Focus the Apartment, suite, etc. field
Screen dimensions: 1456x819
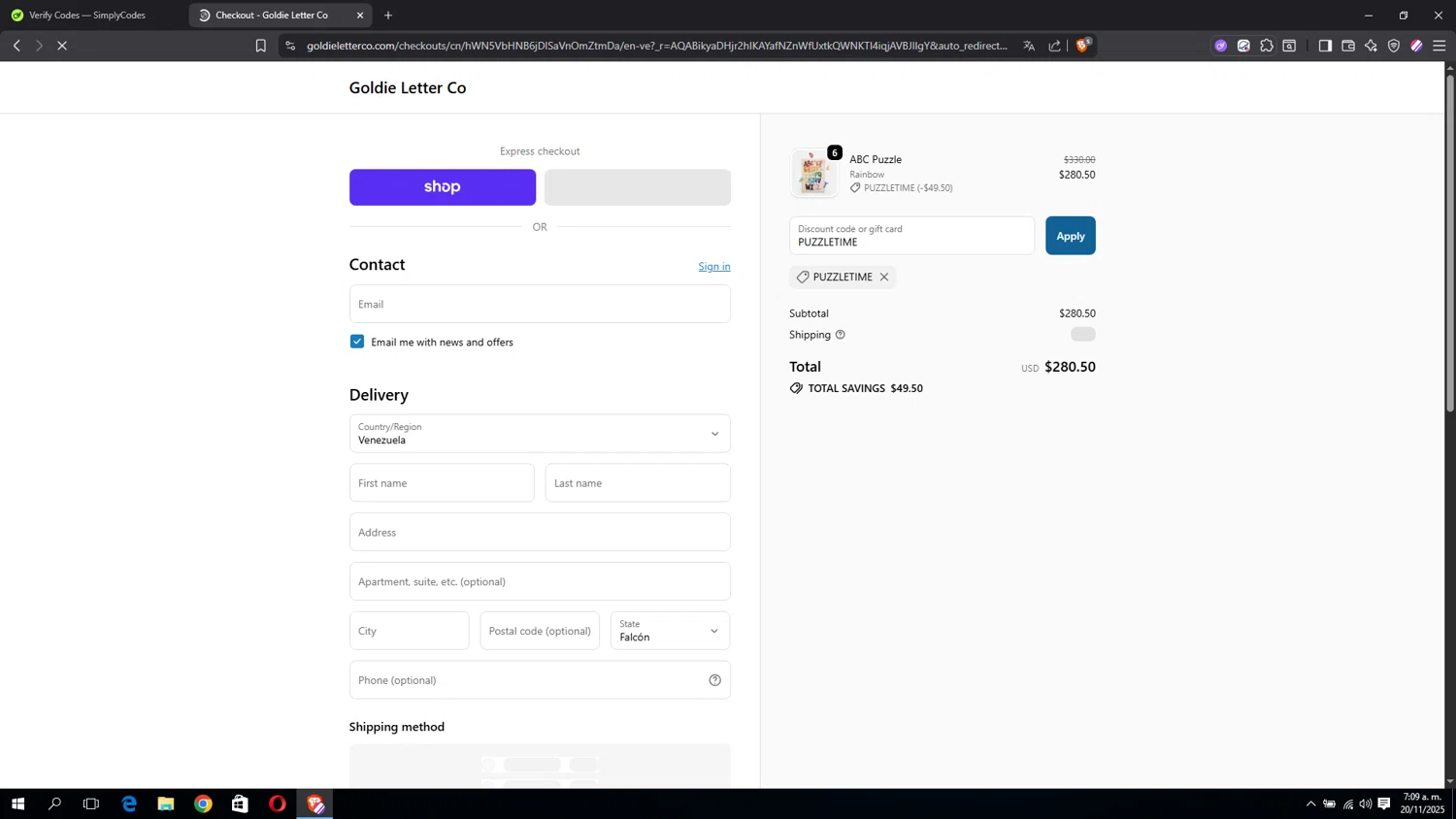[540, 581]
